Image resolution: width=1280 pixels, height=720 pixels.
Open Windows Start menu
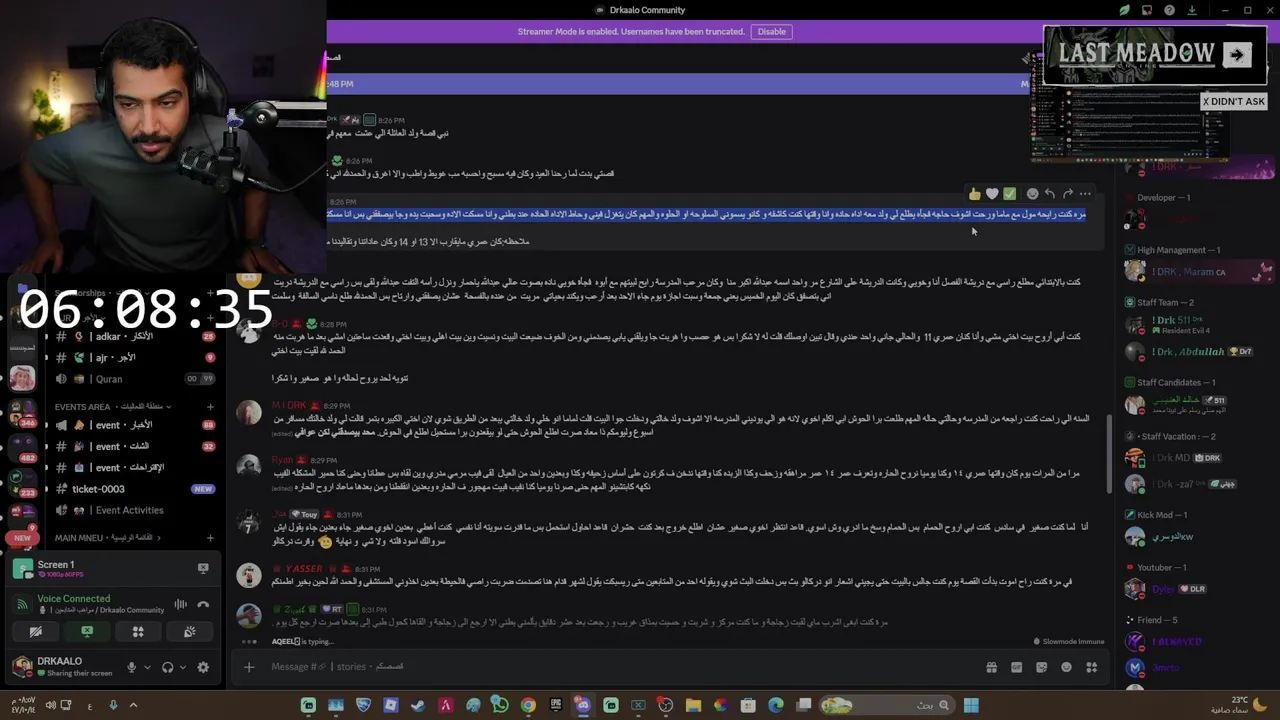coord(971,705)
